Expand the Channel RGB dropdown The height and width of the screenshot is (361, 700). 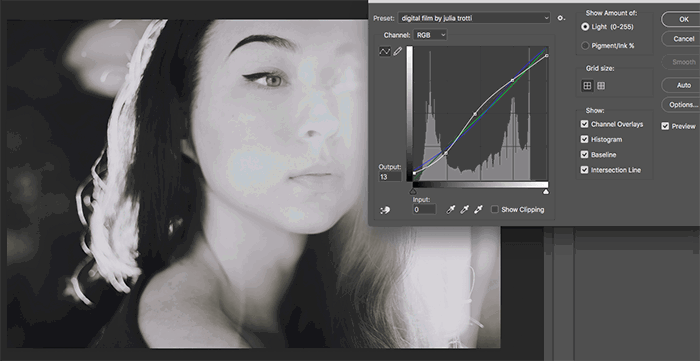(x=430, y=35)
